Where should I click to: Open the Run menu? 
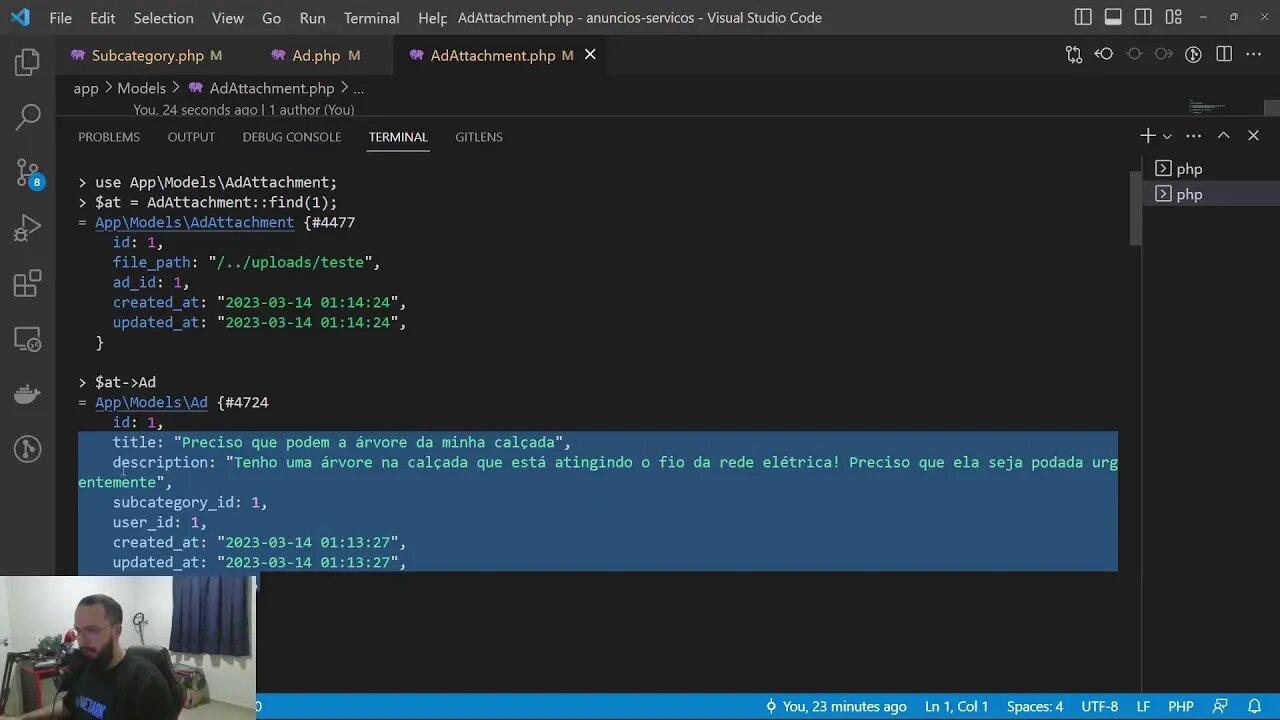pyautogui.click(x=312, y=17)
